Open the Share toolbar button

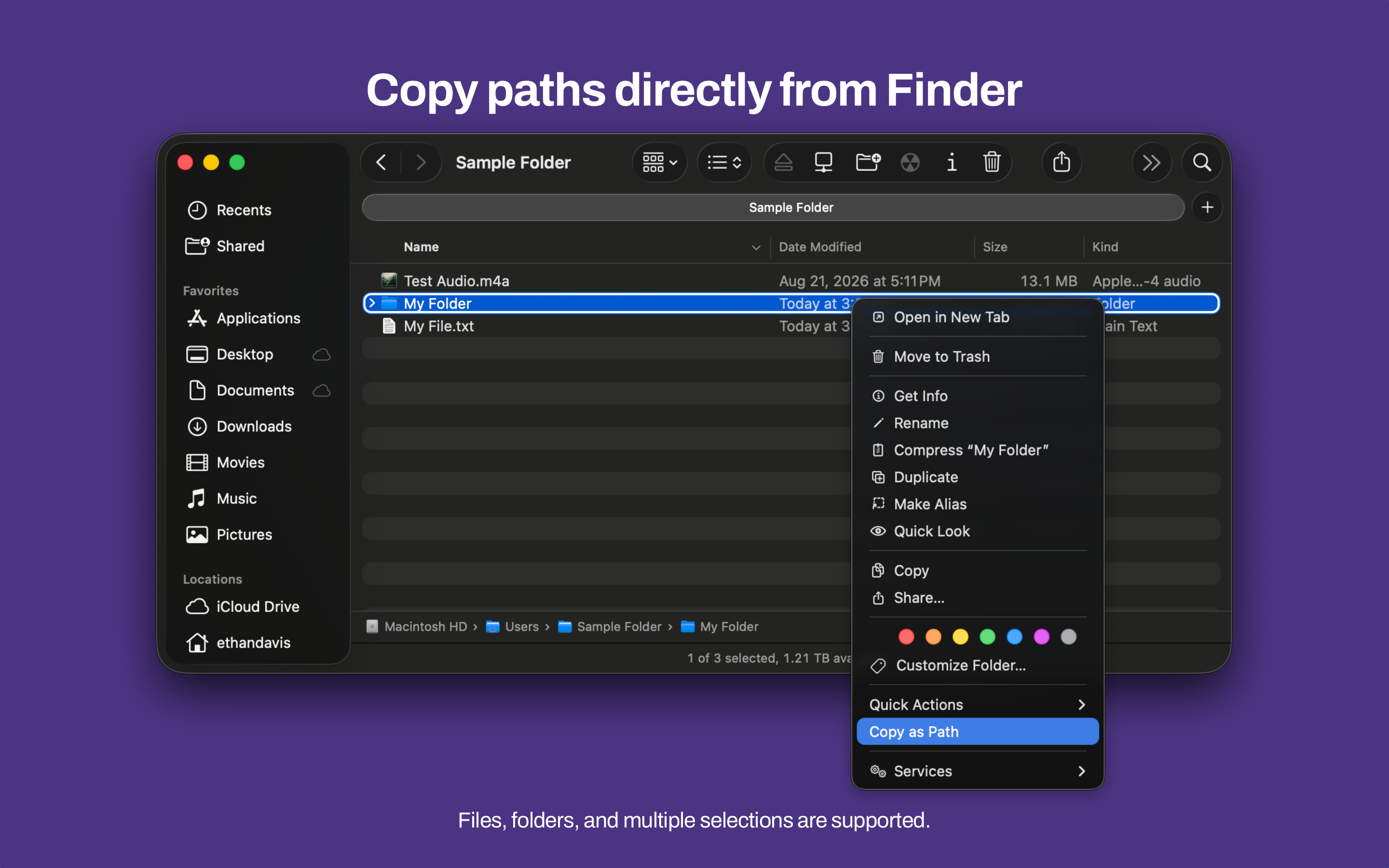(1062, 163)
